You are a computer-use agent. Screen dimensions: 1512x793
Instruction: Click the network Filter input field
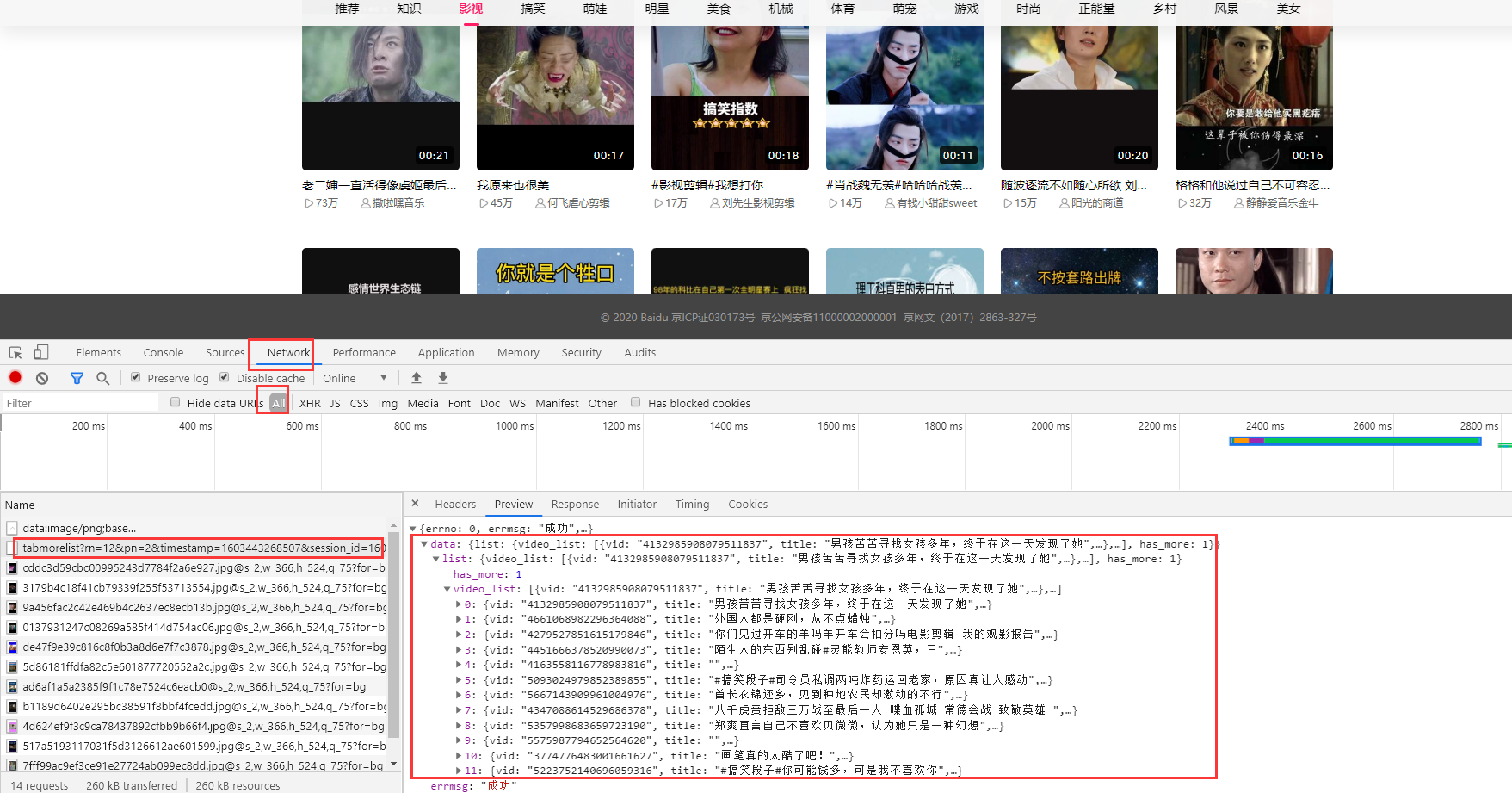(80, 403)
